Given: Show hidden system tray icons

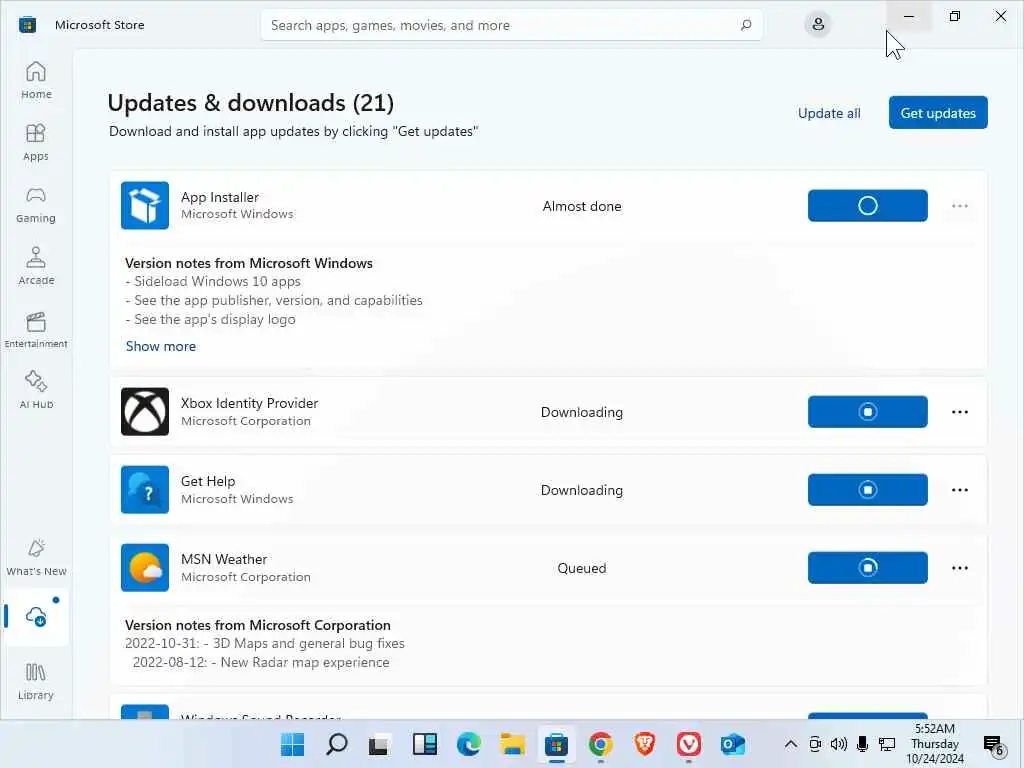Looking at the screenshot, I should point(790,744).
